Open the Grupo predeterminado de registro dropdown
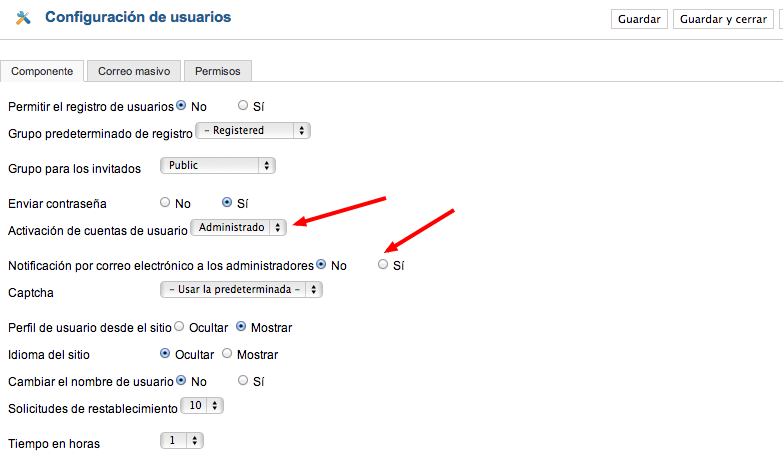The height and width of the screenshot is (471, 783). point(253,130)
